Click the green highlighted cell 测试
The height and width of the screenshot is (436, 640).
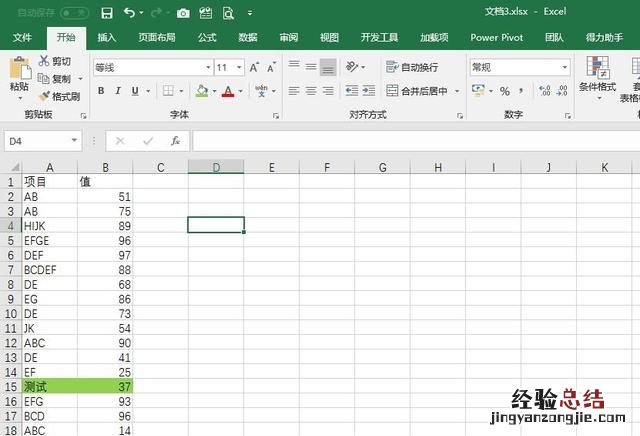(49, 386)
